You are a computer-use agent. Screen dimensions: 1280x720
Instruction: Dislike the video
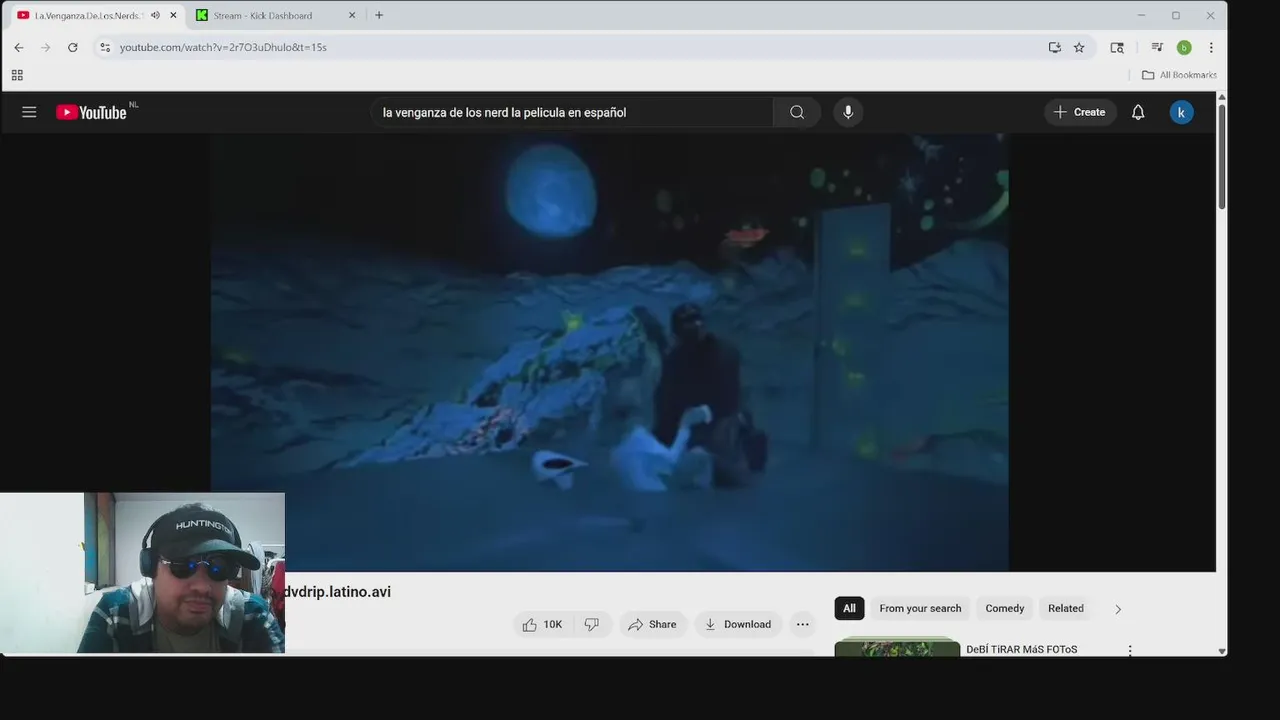(592, 624)
